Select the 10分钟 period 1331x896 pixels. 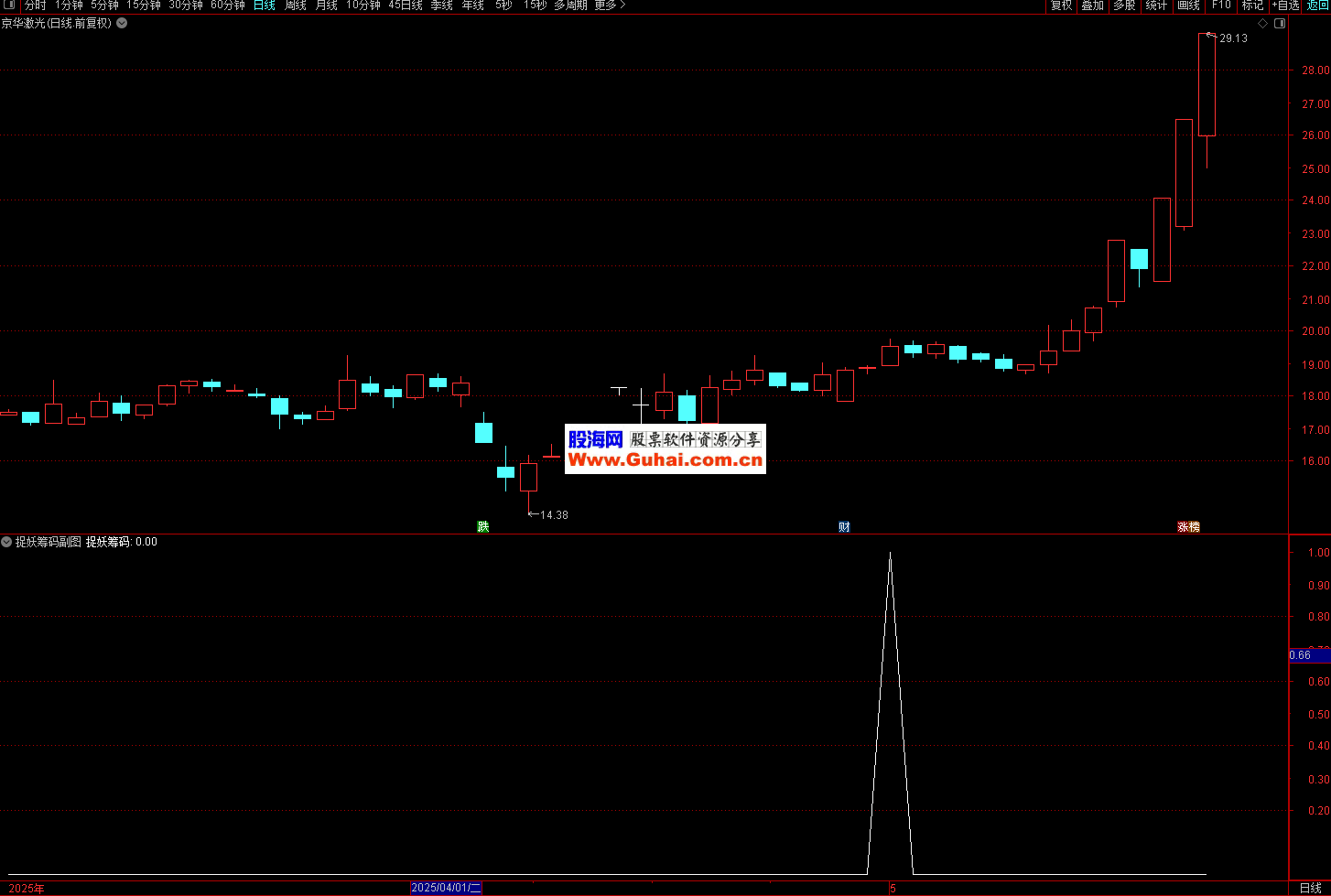click(363, 5)
